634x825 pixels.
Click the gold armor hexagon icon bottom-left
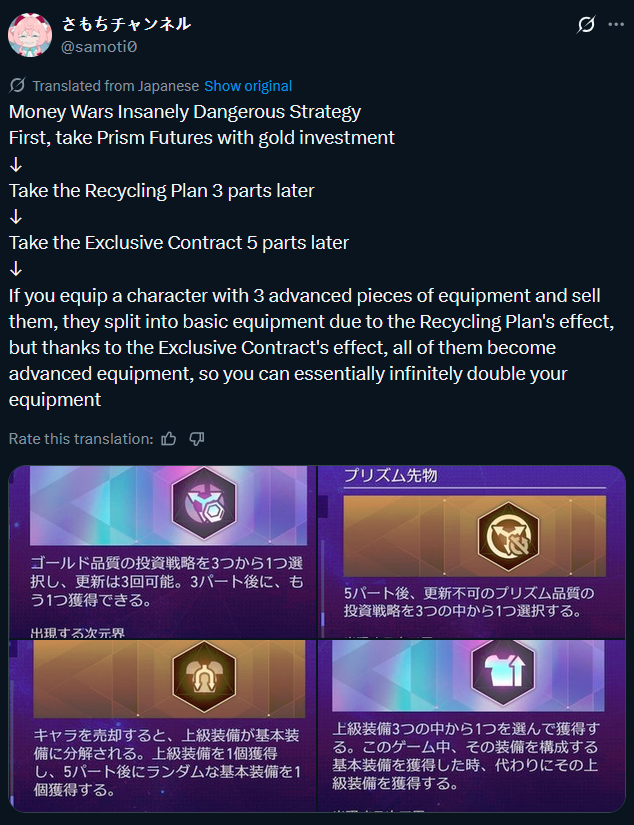pos(204,676)
